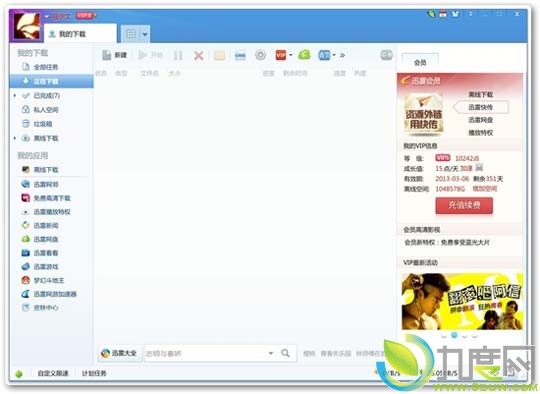Select 全部任务 in the sidebar
Image resolution: width=540 pixels, height=394 pixels.
(46, 67)
